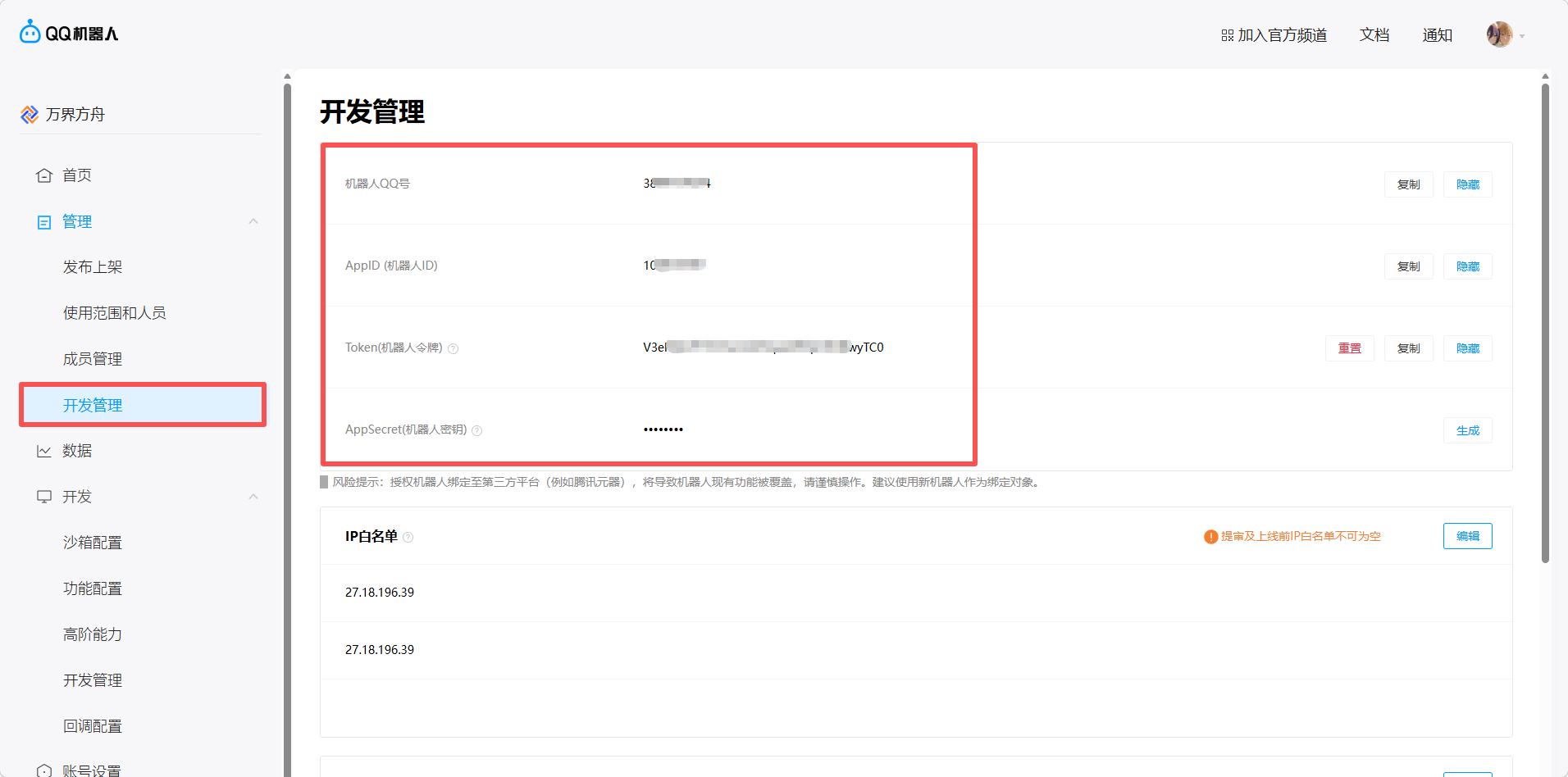Open 首页 via the home icon
This screenshot has width=1568, height=777.
click(44, 175)
